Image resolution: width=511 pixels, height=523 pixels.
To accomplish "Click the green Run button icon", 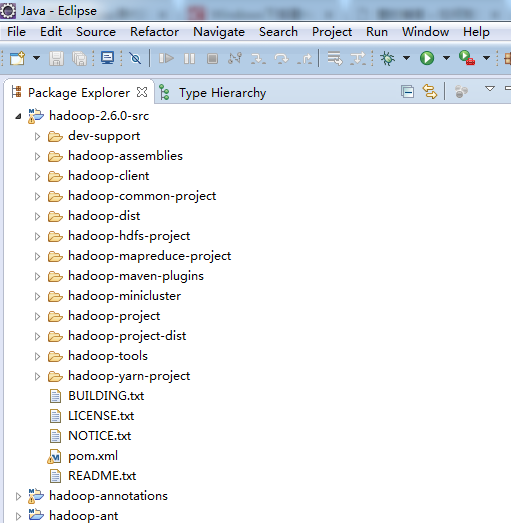I will [x=427, y=58].
